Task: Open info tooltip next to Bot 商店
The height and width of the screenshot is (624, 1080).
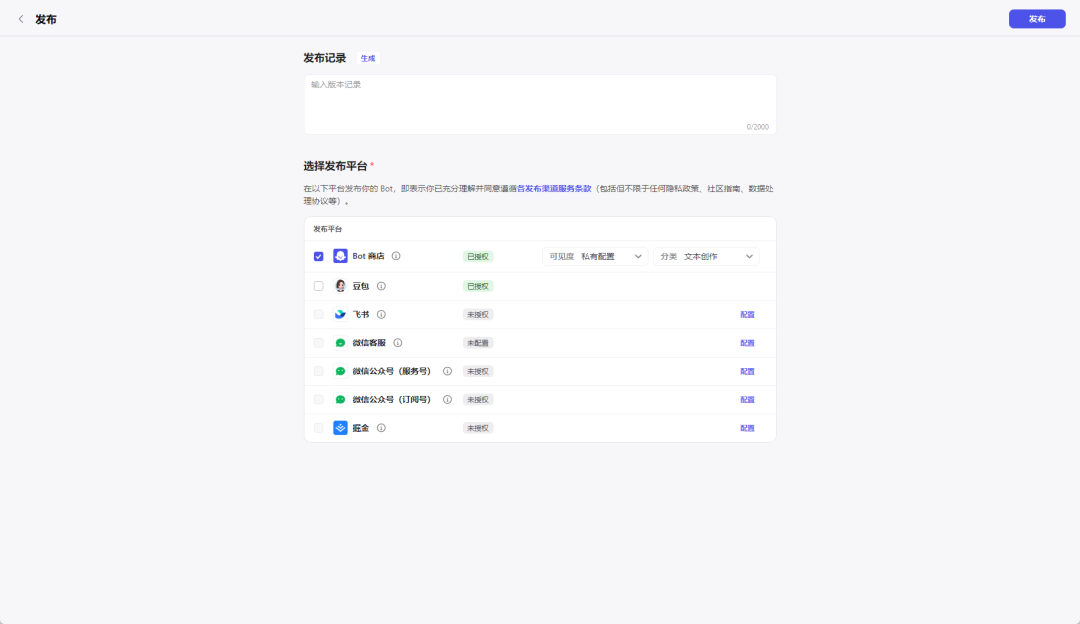Action: [396, 256]
